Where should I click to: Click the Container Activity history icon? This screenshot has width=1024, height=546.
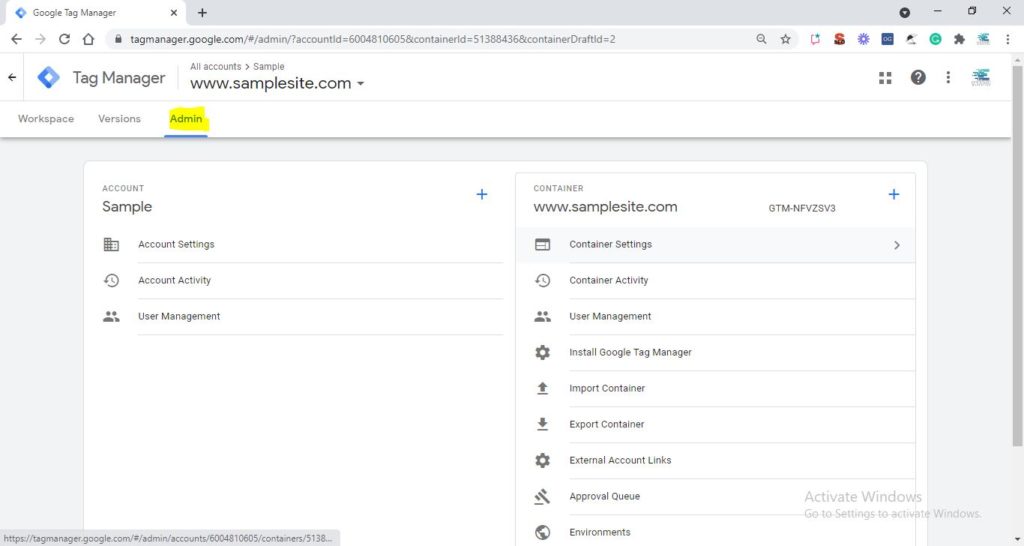point(543,280)
